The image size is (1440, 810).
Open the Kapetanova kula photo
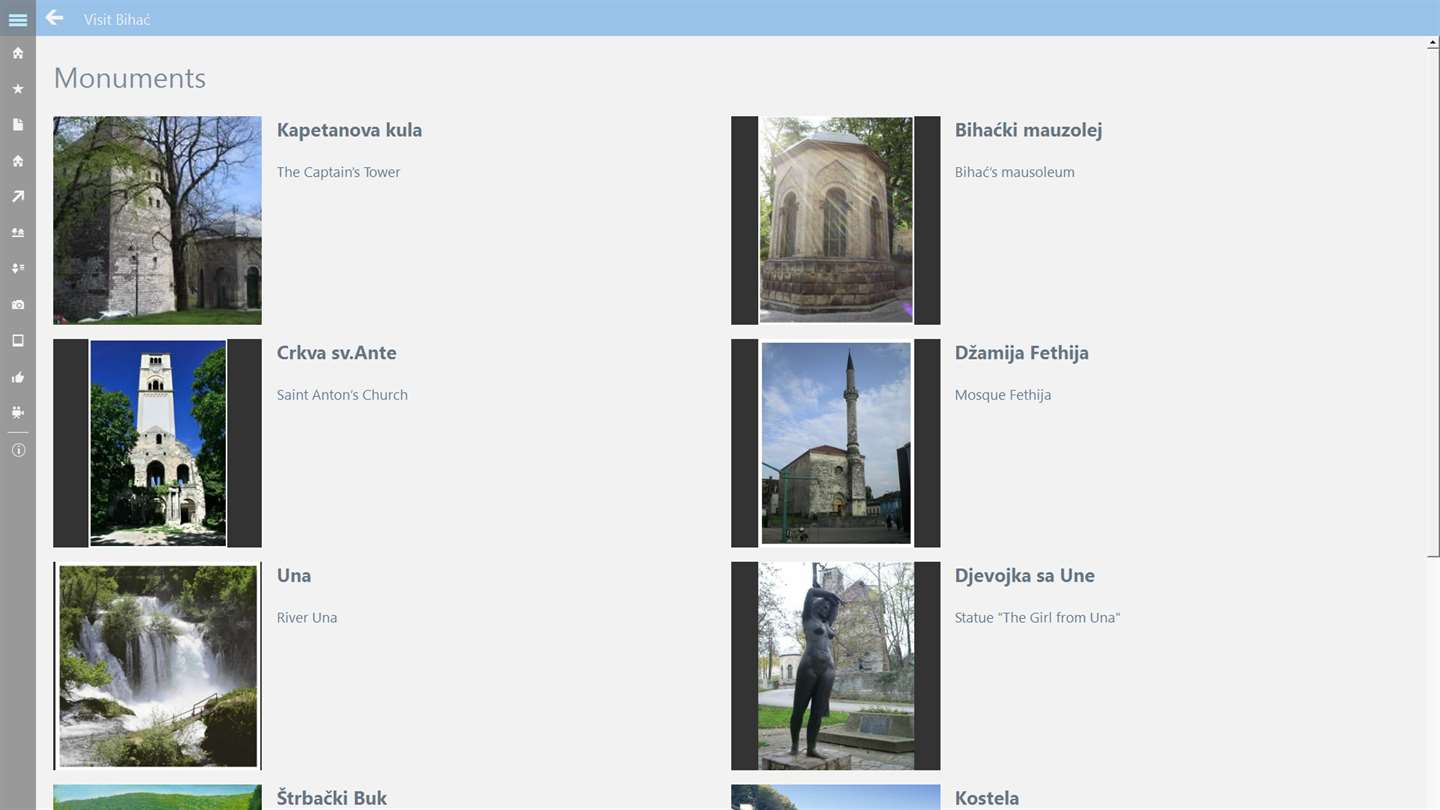click(158, 220)
